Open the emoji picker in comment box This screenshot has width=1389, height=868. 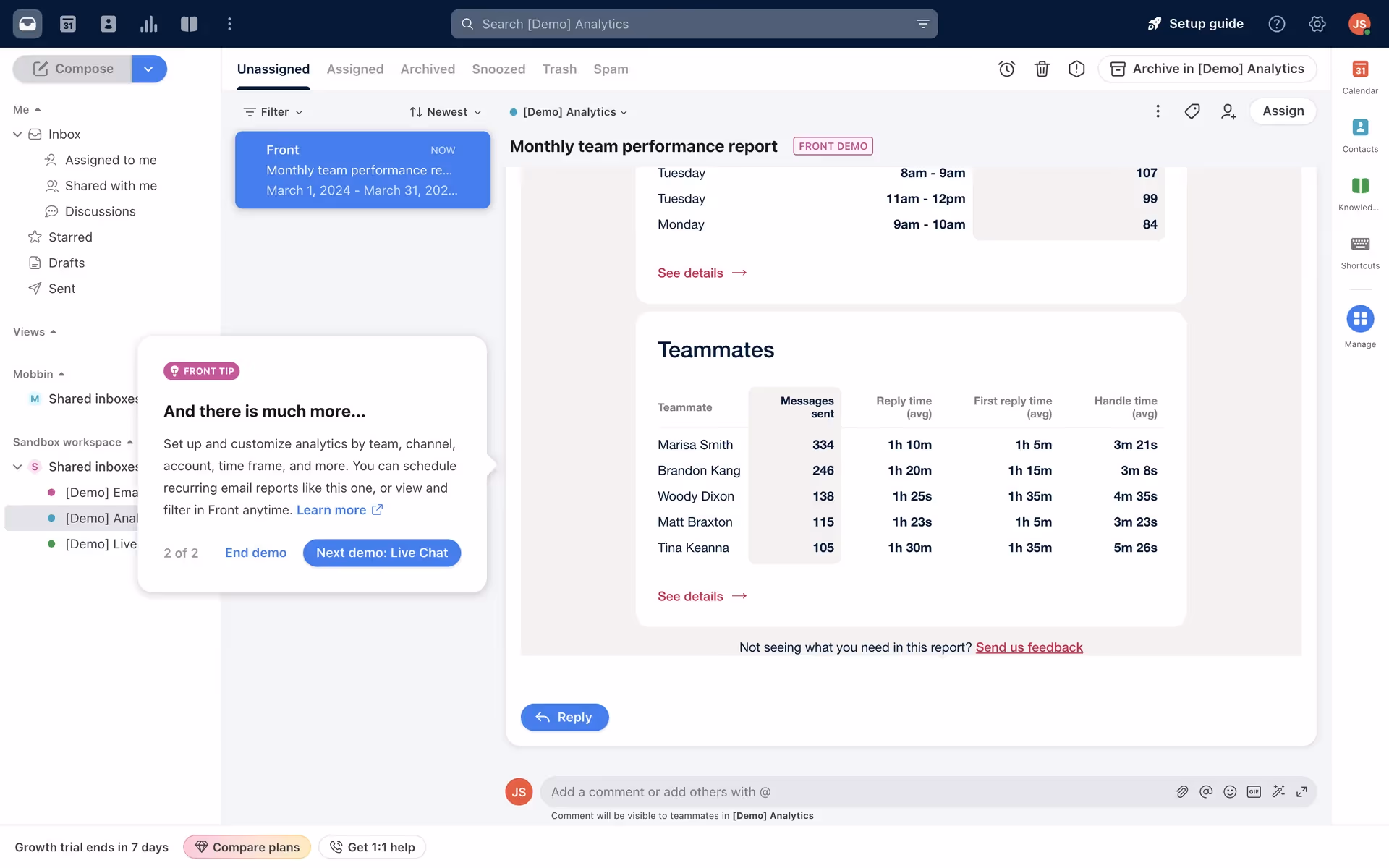(x=1230, y=791)
